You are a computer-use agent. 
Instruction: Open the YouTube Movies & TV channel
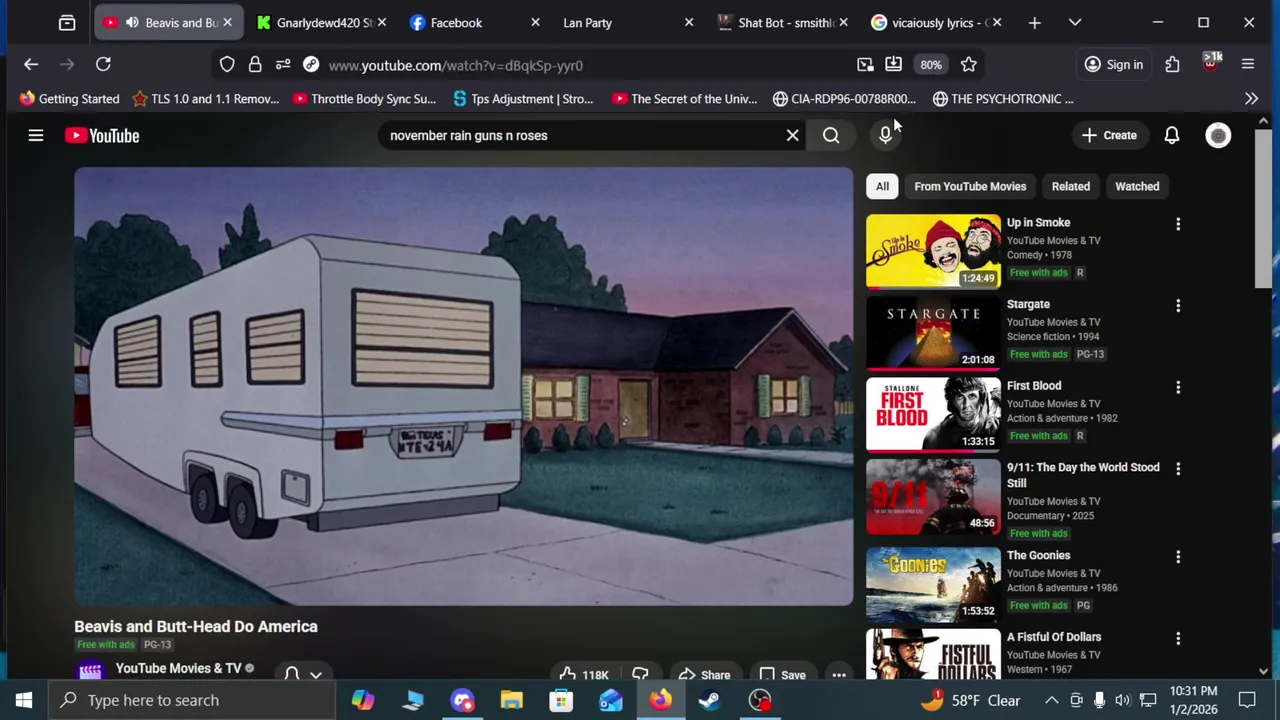178,668
